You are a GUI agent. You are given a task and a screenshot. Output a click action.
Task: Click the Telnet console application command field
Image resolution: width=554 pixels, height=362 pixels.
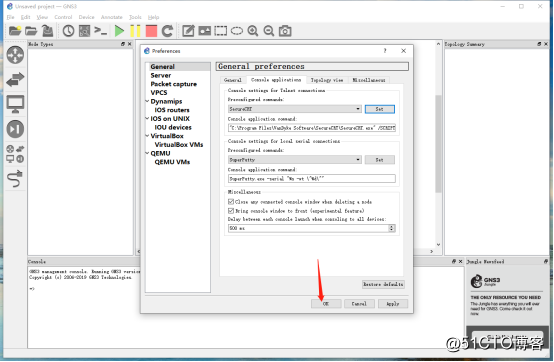[312, 128]
